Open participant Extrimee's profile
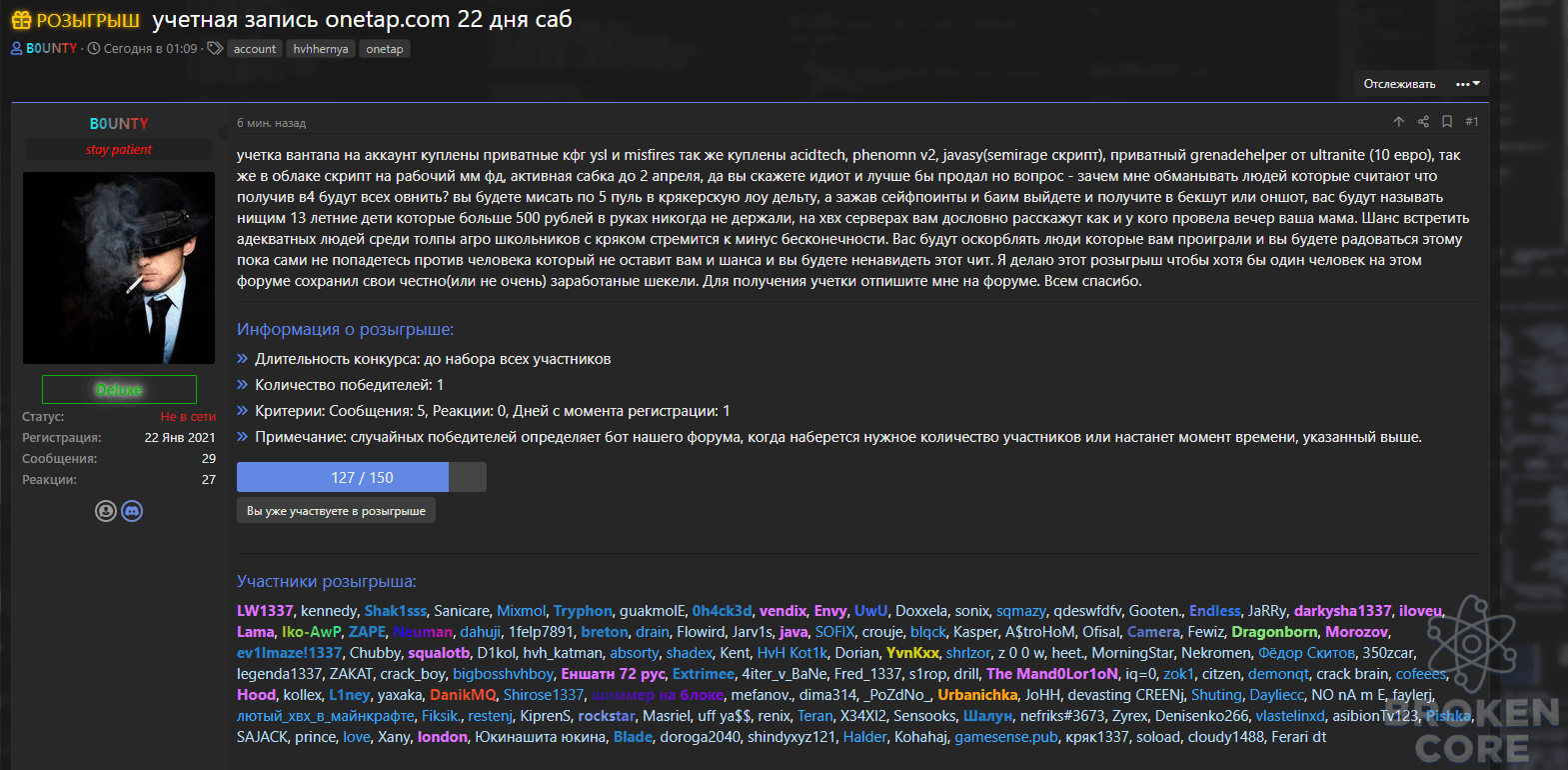This screenshot has width=1568, height=770. [x=704, y=674]
